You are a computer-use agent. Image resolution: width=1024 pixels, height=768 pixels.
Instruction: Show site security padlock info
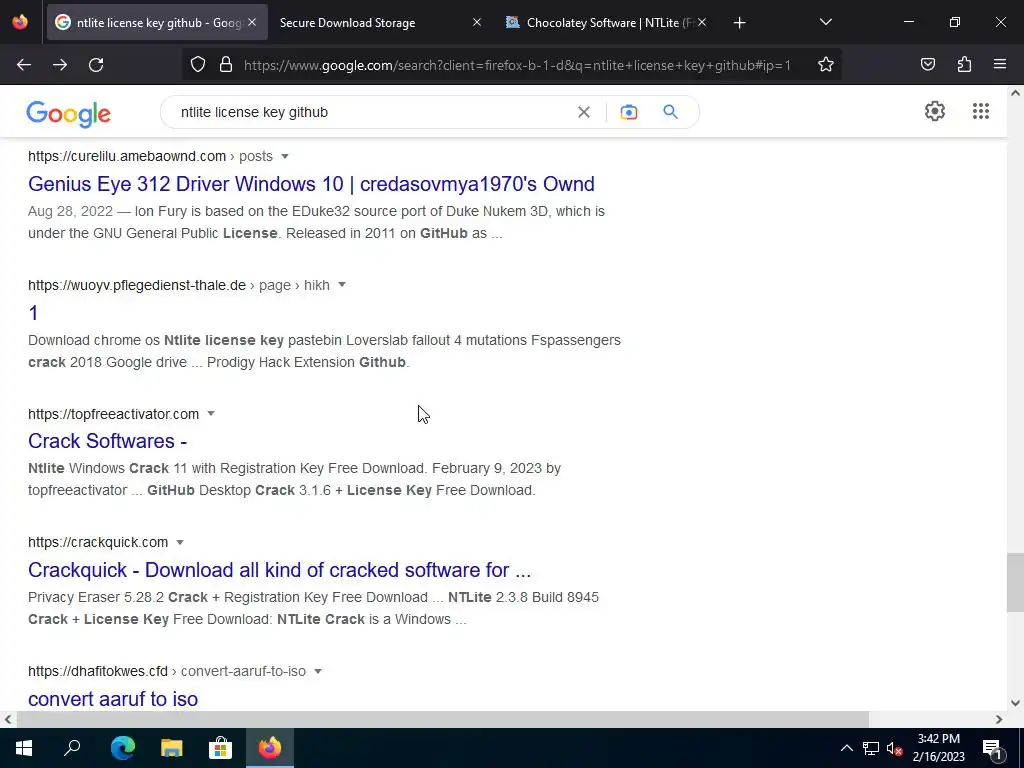tap(226, 65)
